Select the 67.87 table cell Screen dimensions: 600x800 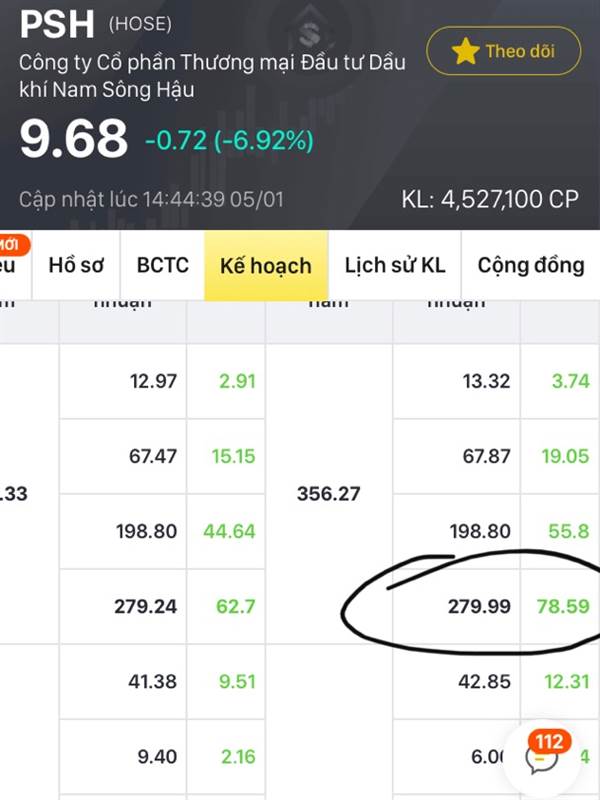457,456
